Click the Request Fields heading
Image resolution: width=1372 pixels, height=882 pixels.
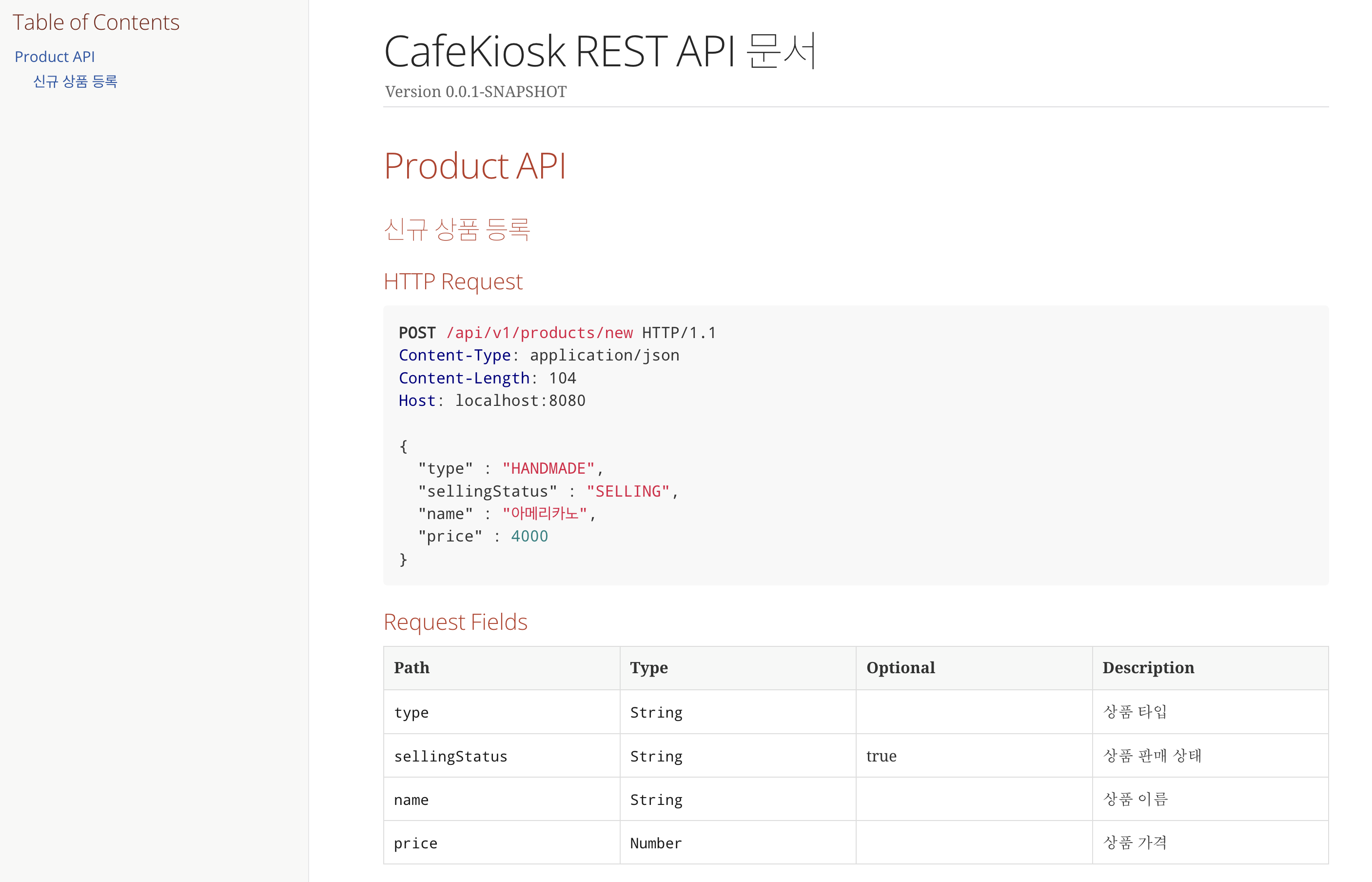point(455,622)
